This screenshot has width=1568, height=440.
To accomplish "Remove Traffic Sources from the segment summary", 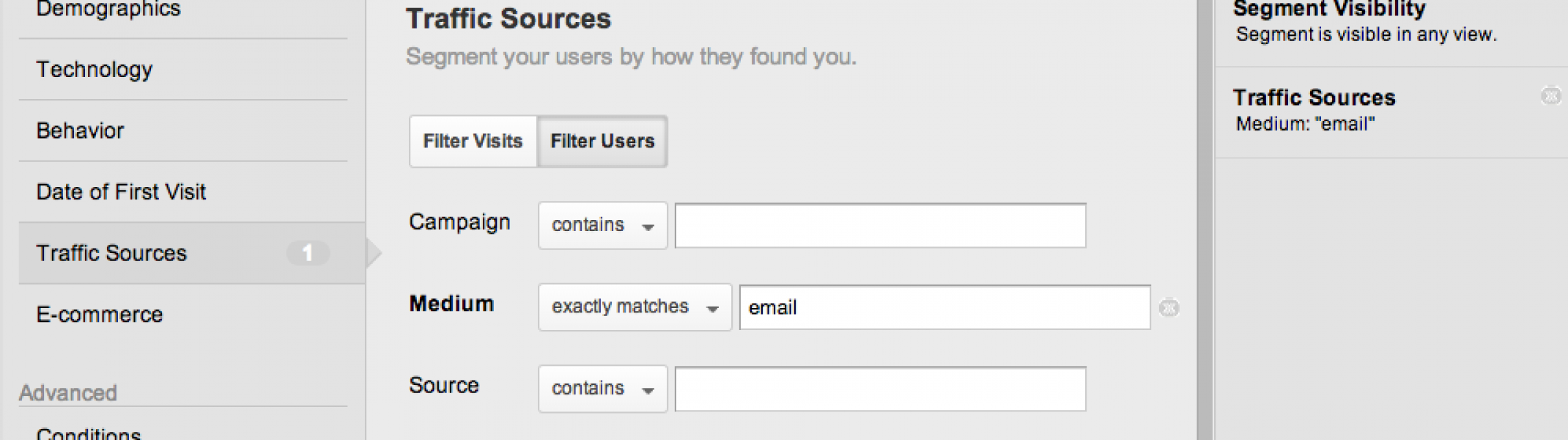I will [1550, 96].
